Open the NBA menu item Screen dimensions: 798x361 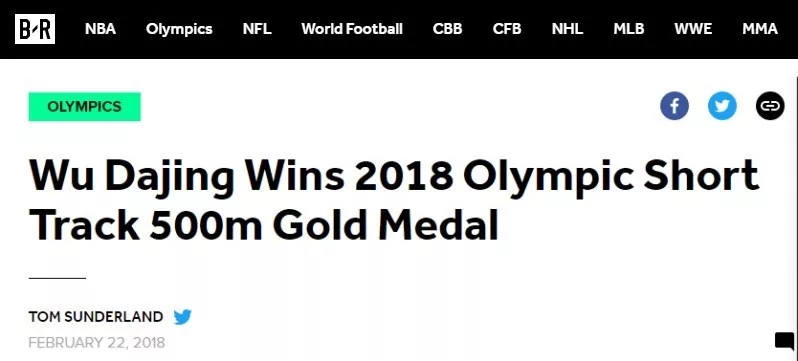click(x=100, y=29)
